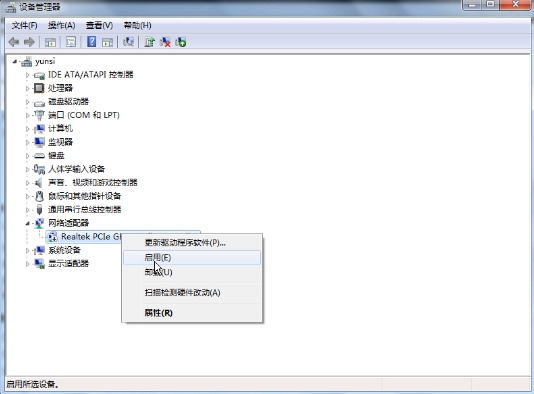Click the scan for hardware changes icon

[x=128, y=42]
